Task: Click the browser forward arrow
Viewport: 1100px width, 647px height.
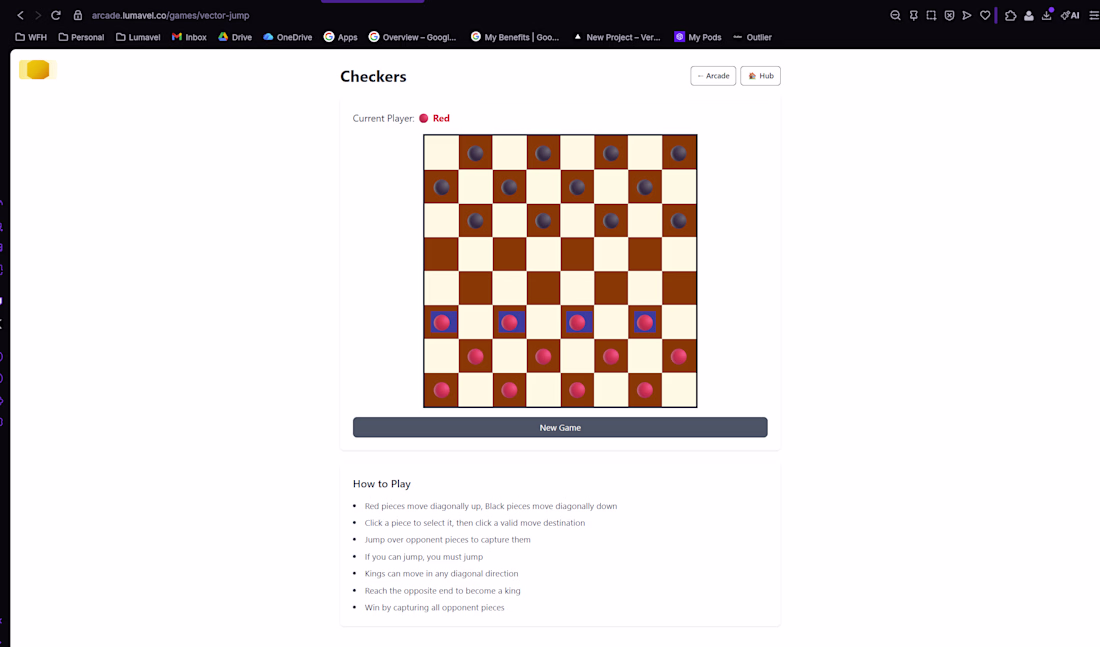Action: (38, 15)
